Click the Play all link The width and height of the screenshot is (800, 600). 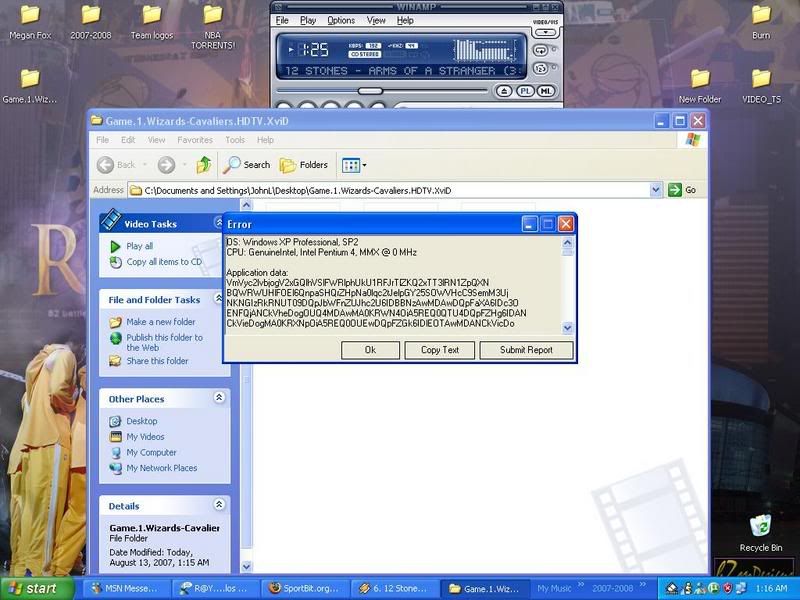(x=139, y=246)
